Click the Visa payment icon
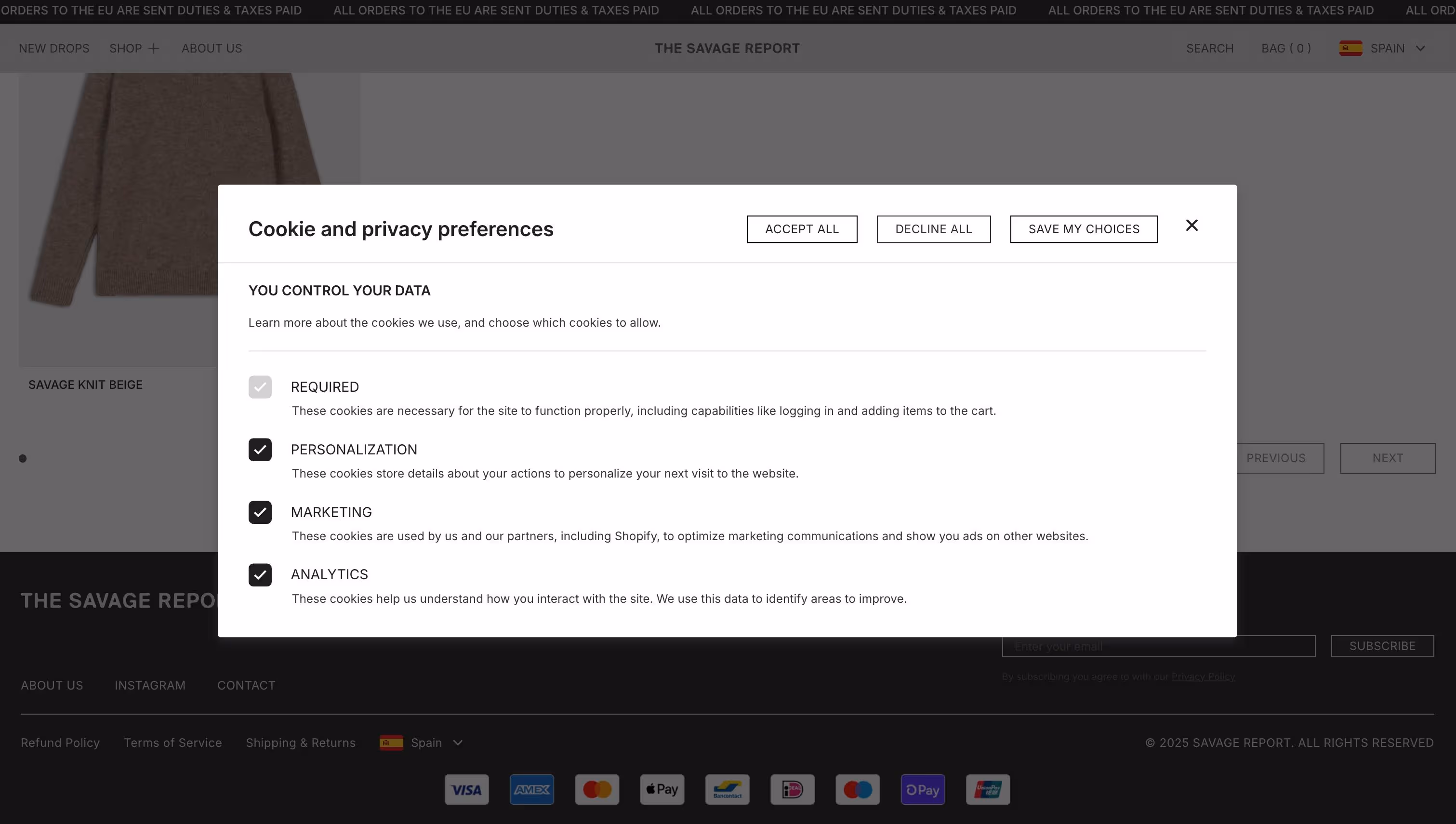This screenshot has height=824, width=1456. [x=466, y=789]
